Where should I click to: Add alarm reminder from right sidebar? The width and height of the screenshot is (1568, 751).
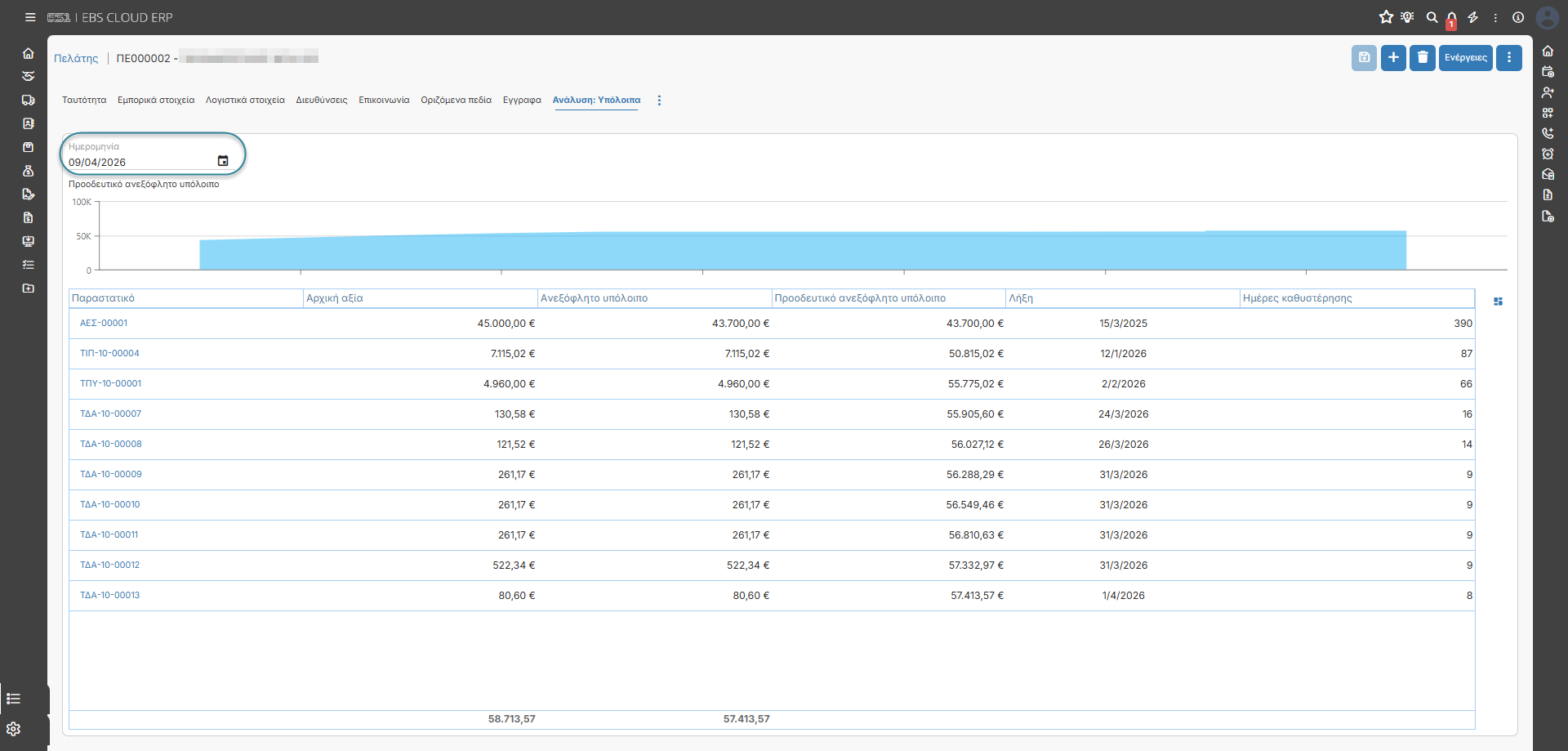[1548, 154]
